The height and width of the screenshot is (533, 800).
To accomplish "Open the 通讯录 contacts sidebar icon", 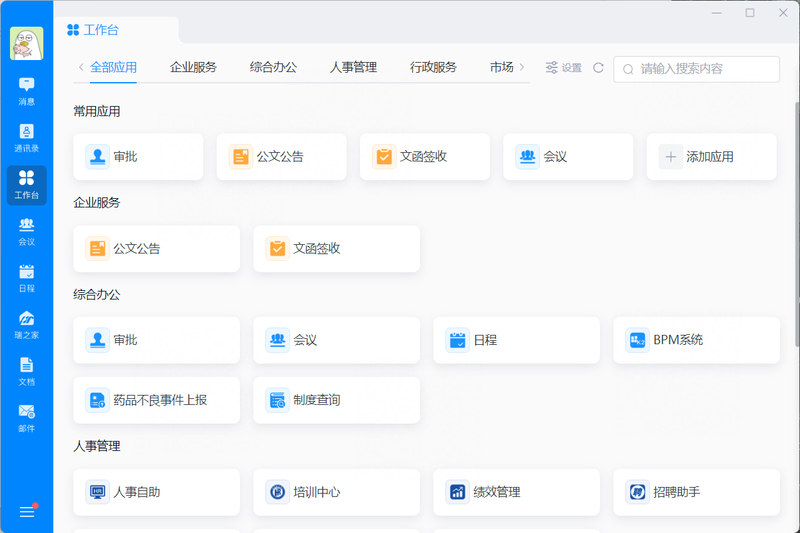I will coord(27,138).
